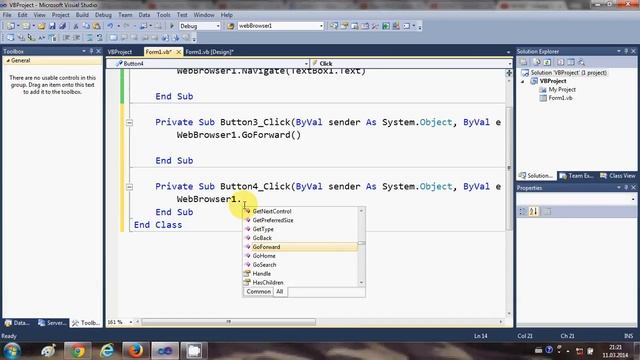Click View Class Diagram icon
Screen dimensions: 640x360
[x=581, y=62]
